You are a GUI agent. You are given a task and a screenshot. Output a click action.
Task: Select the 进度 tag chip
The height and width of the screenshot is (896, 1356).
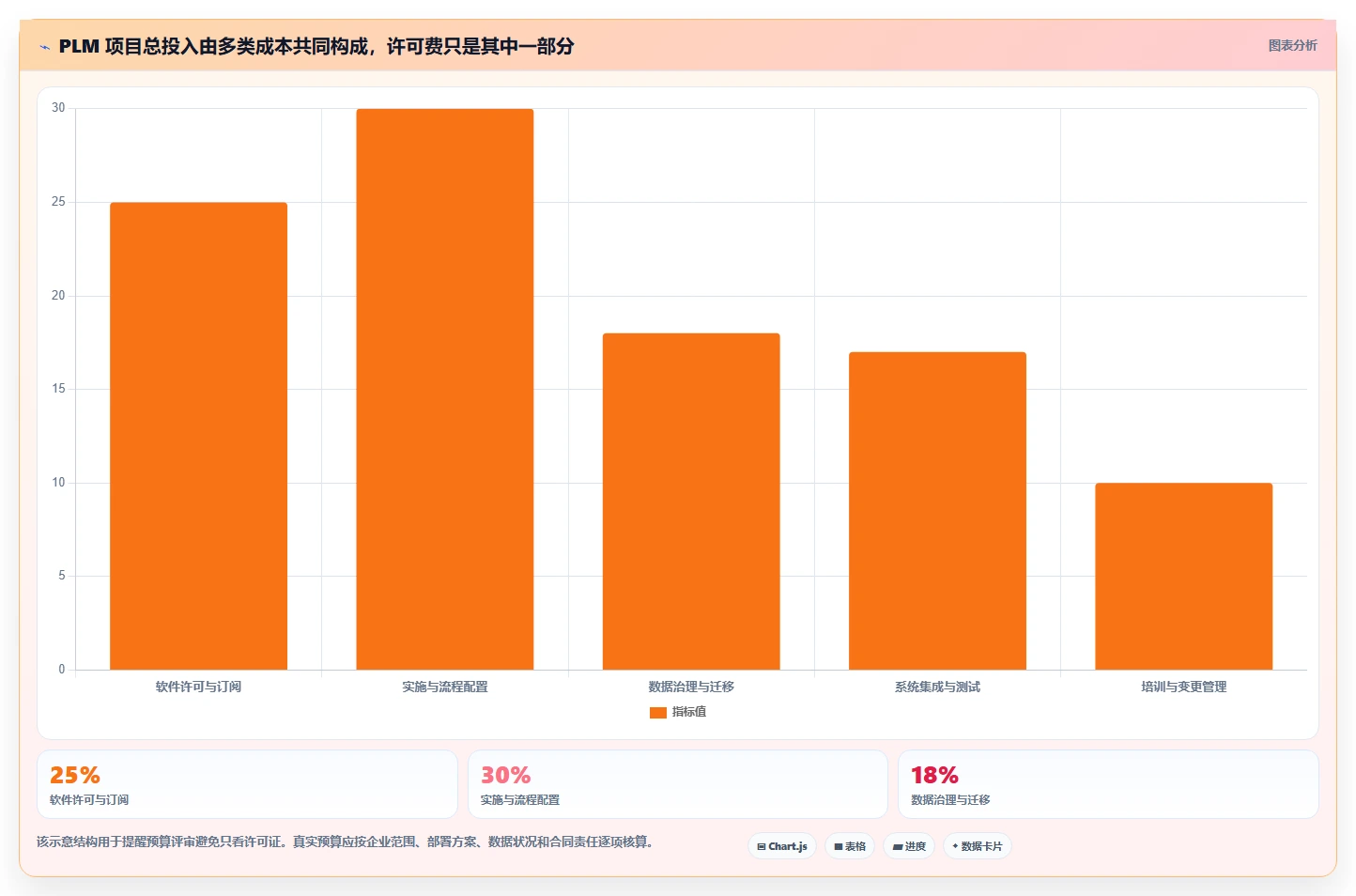tap(909, 846)
